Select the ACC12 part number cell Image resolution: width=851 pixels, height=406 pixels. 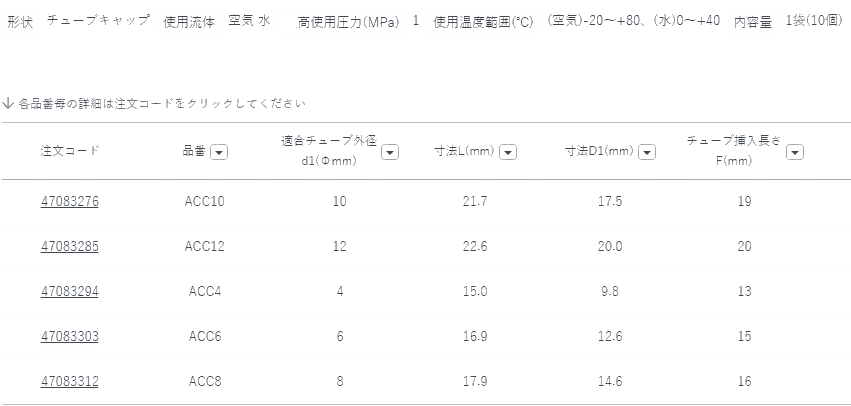[205, 247]
